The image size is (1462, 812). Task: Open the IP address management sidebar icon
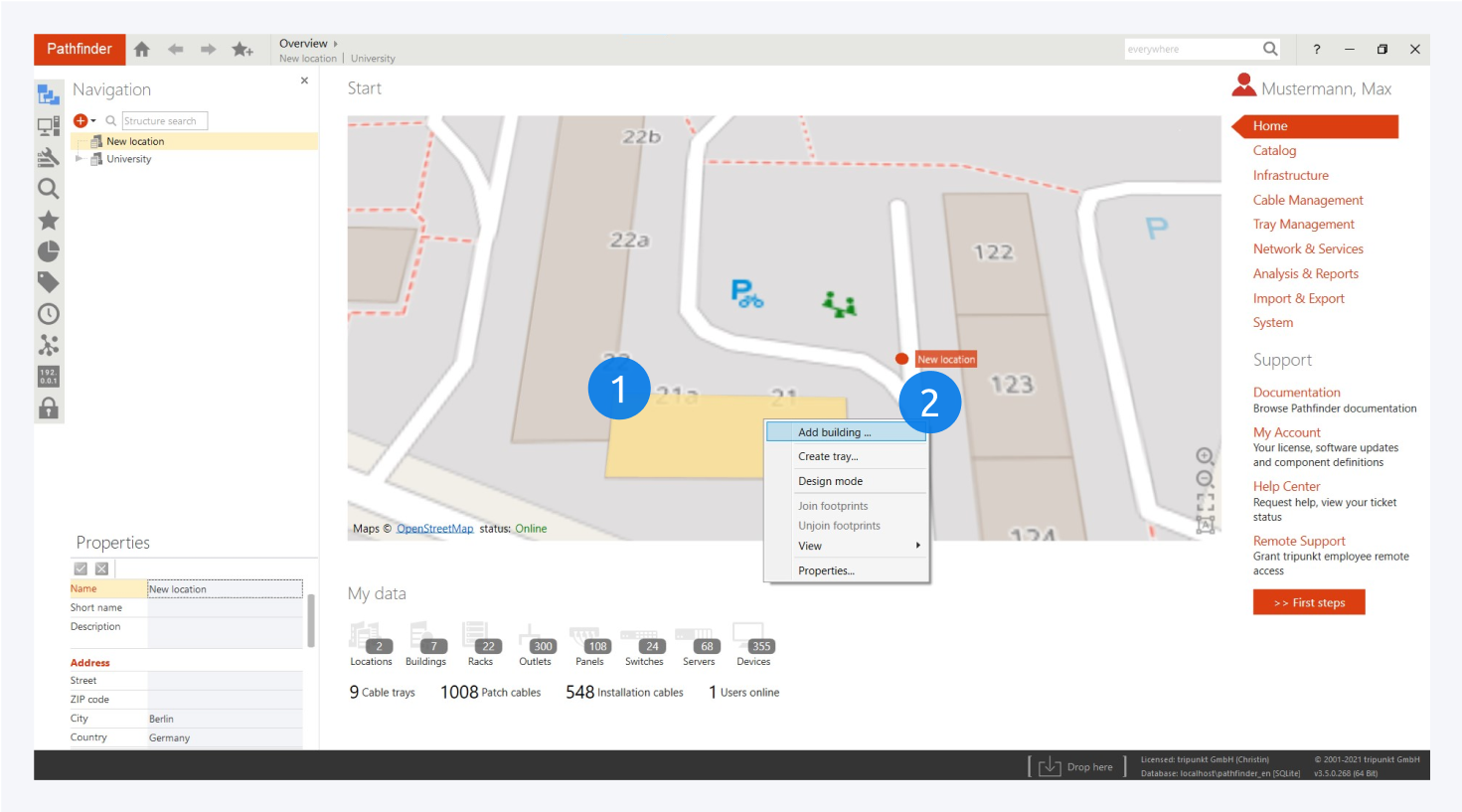pyautogui.click(x=48, y=377)
